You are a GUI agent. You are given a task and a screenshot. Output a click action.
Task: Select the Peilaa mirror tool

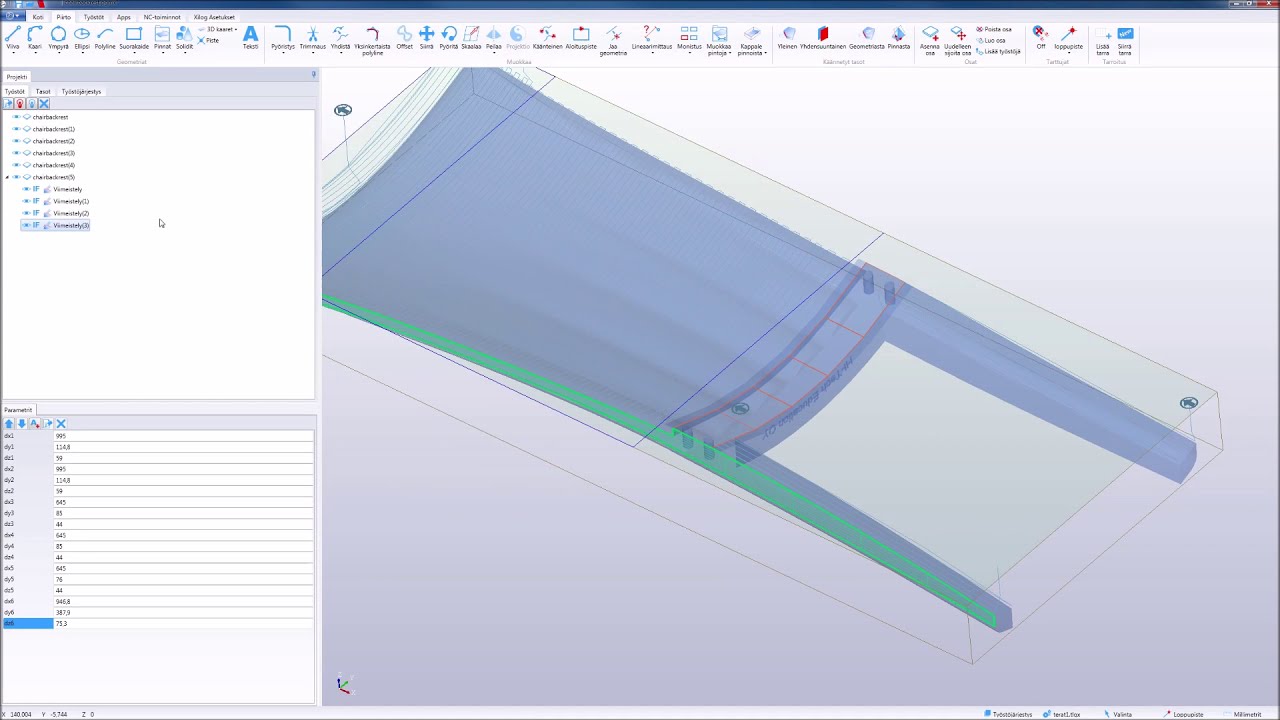click(x=494, y=38)
